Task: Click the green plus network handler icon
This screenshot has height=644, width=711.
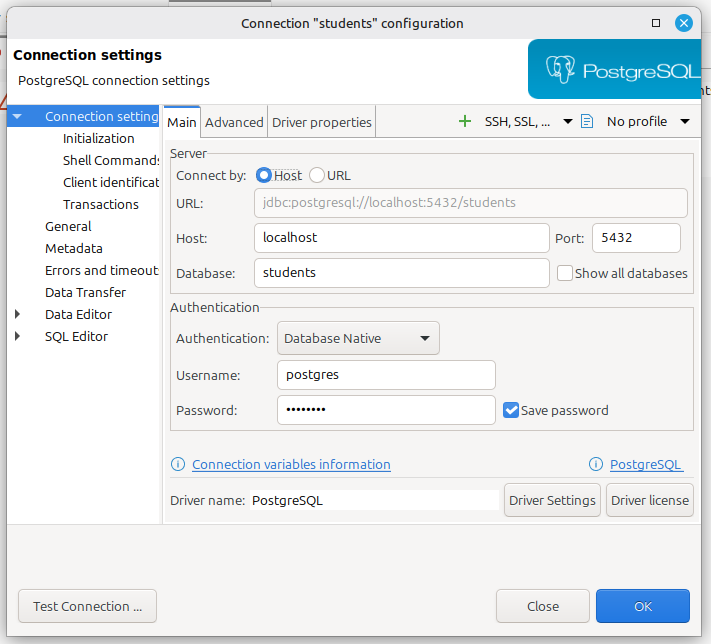Action: pos(464,121)
